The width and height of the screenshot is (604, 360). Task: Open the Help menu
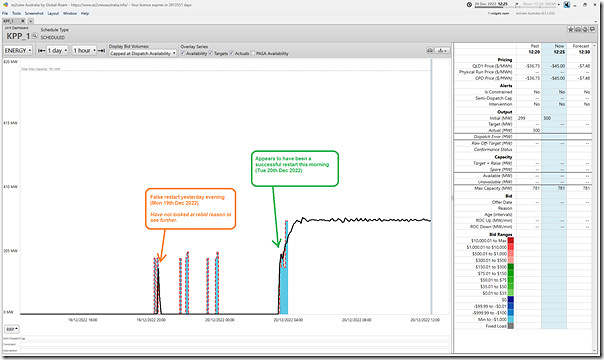pos(85,13)
